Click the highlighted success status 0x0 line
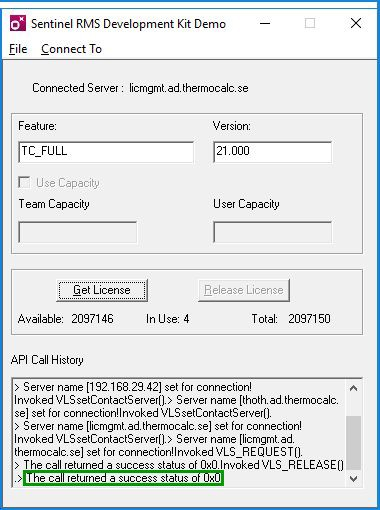The width and height of the screenshot is (380, 510). (123, 478)
